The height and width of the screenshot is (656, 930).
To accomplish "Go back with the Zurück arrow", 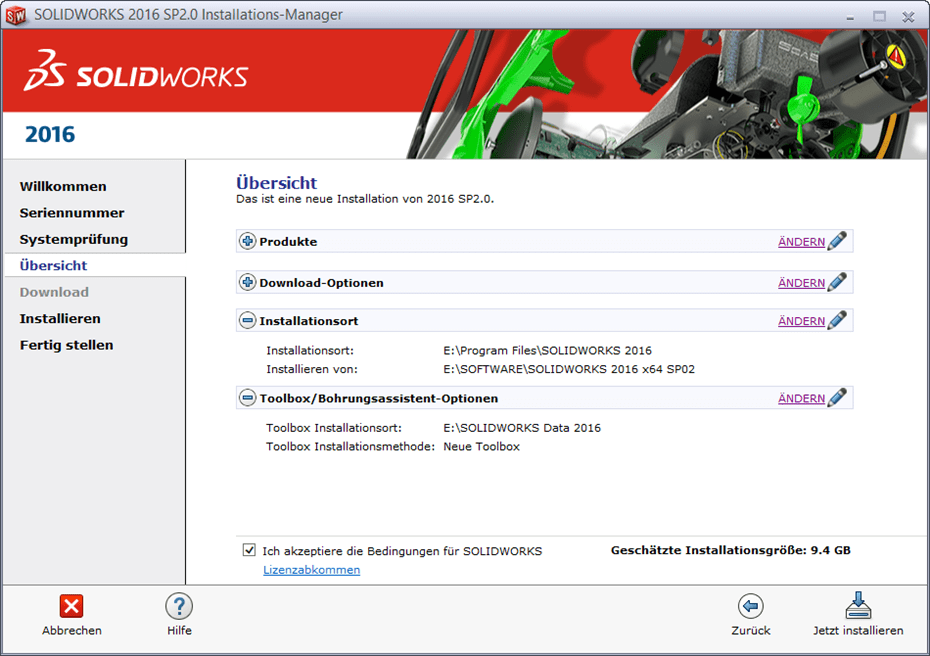I will pos(750,606).
